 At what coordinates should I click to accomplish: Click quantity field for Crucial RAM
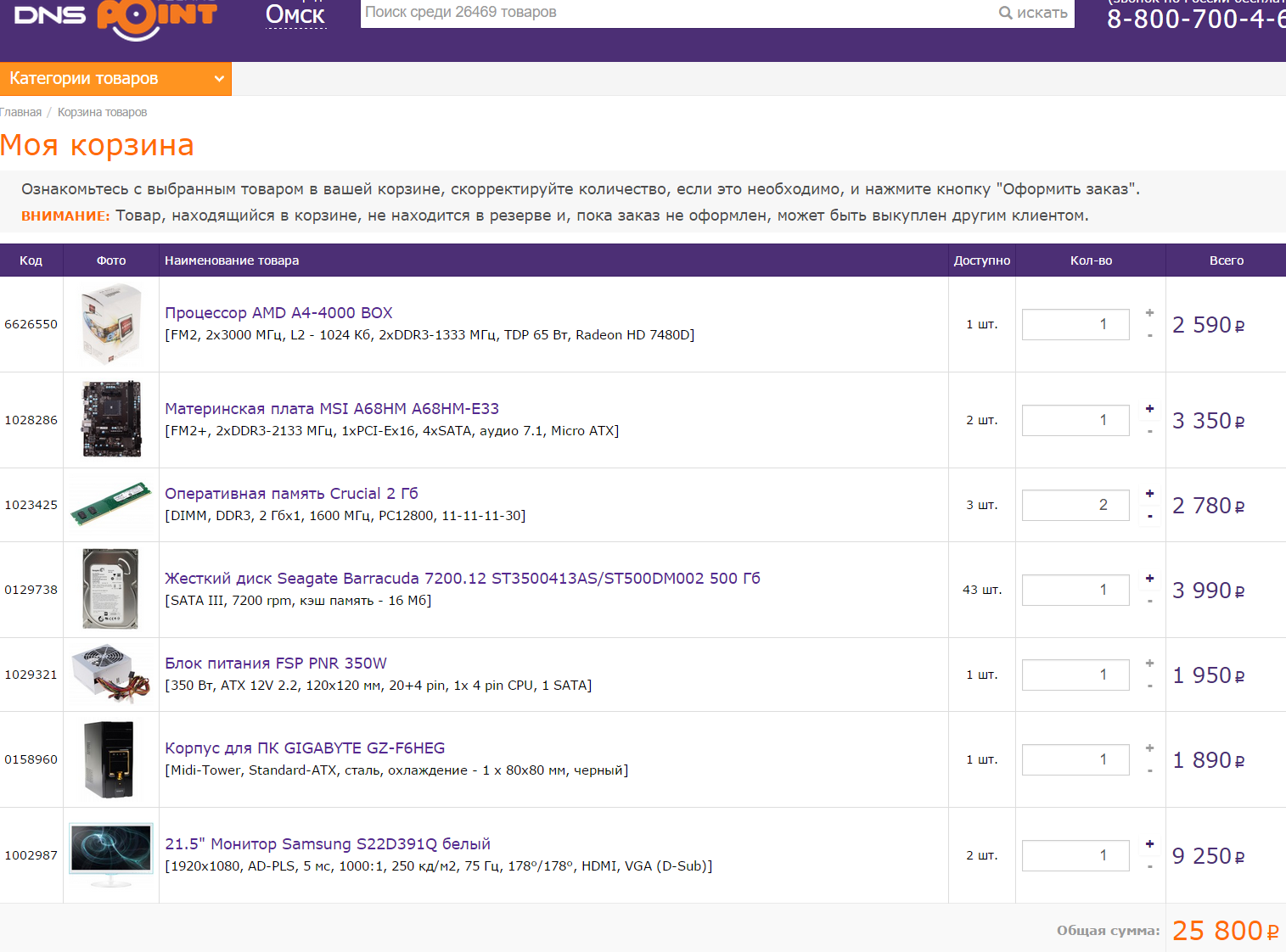click(1075, 505)
